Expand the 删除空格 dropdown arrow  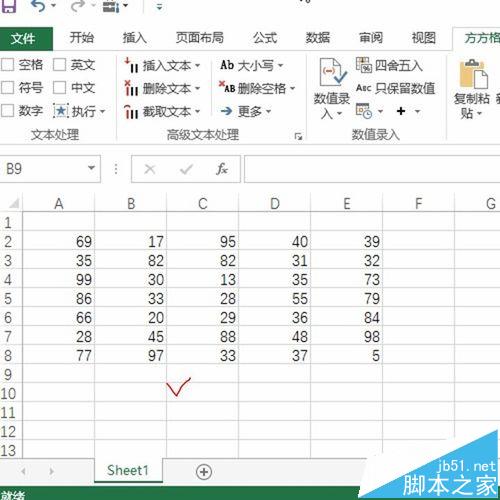click(x=292, y=88)
